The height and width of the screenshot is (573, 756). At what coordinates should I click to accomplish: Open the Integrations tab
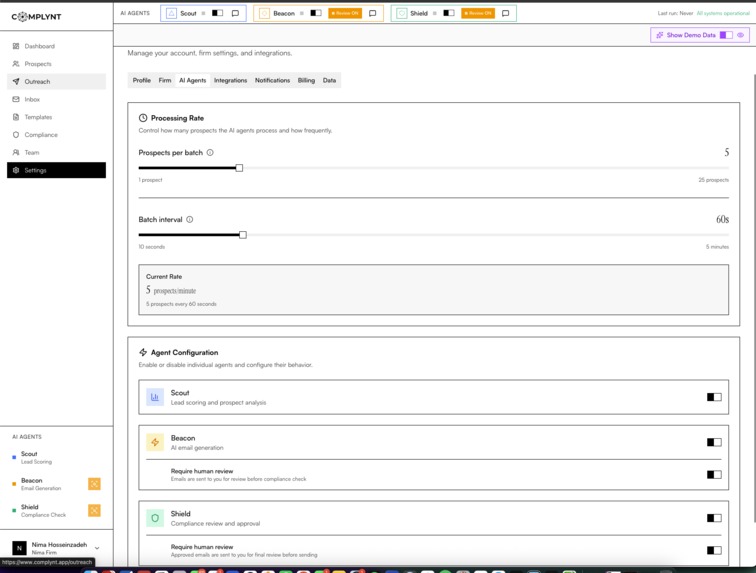click(x=230, y=81)
